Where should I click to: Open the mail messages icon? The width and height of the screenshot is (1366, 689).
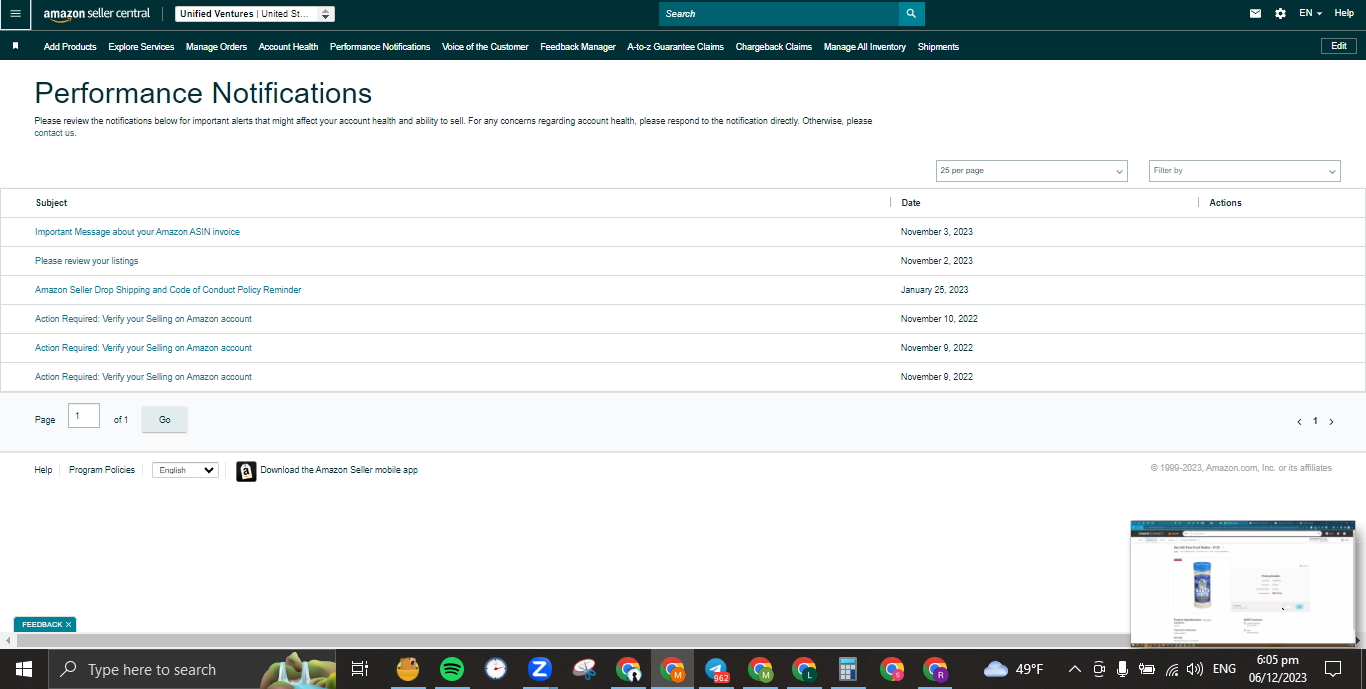(x=1255, y=14)
